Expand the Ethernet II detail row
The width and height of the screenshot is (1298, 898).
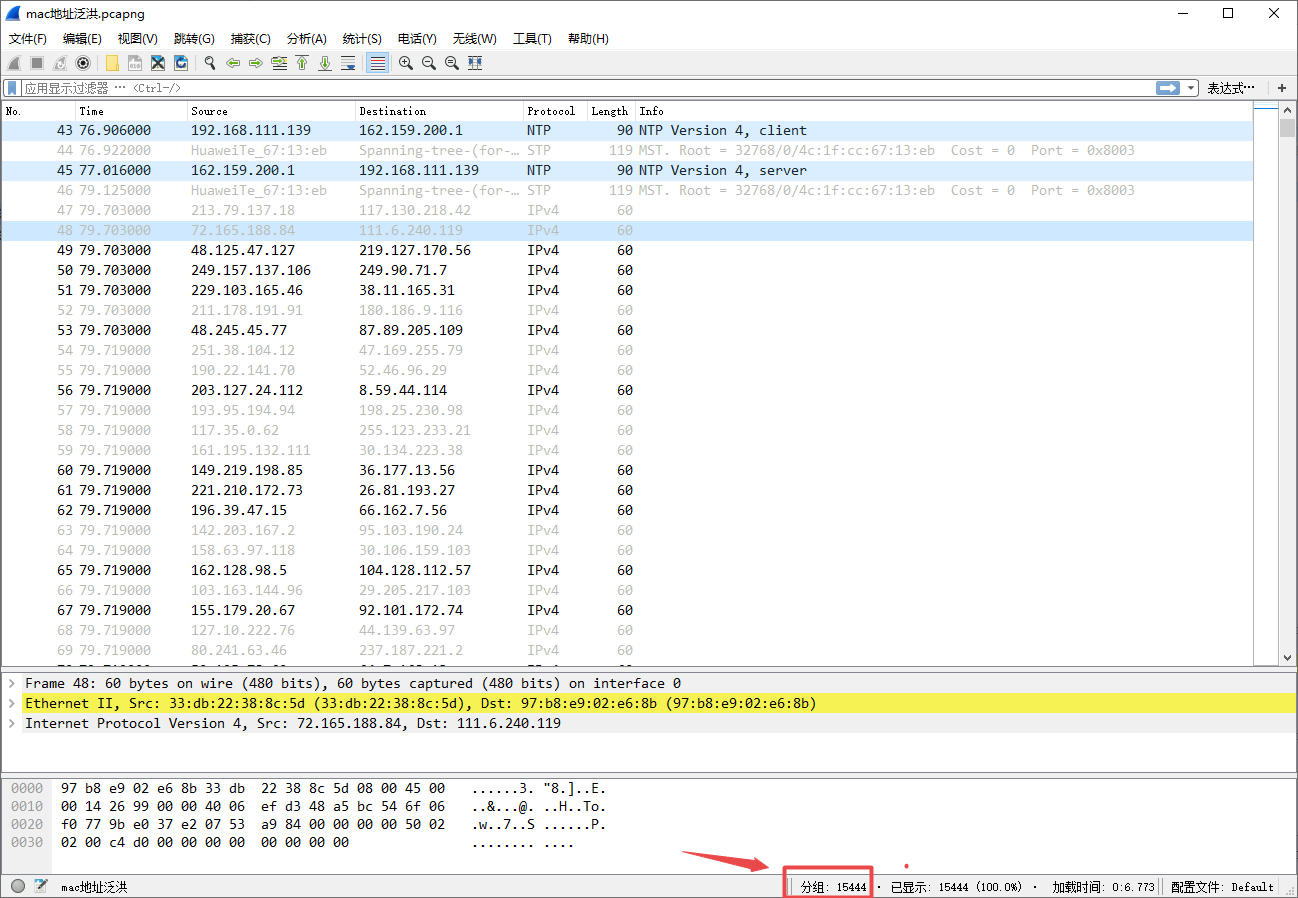[12, 703]
